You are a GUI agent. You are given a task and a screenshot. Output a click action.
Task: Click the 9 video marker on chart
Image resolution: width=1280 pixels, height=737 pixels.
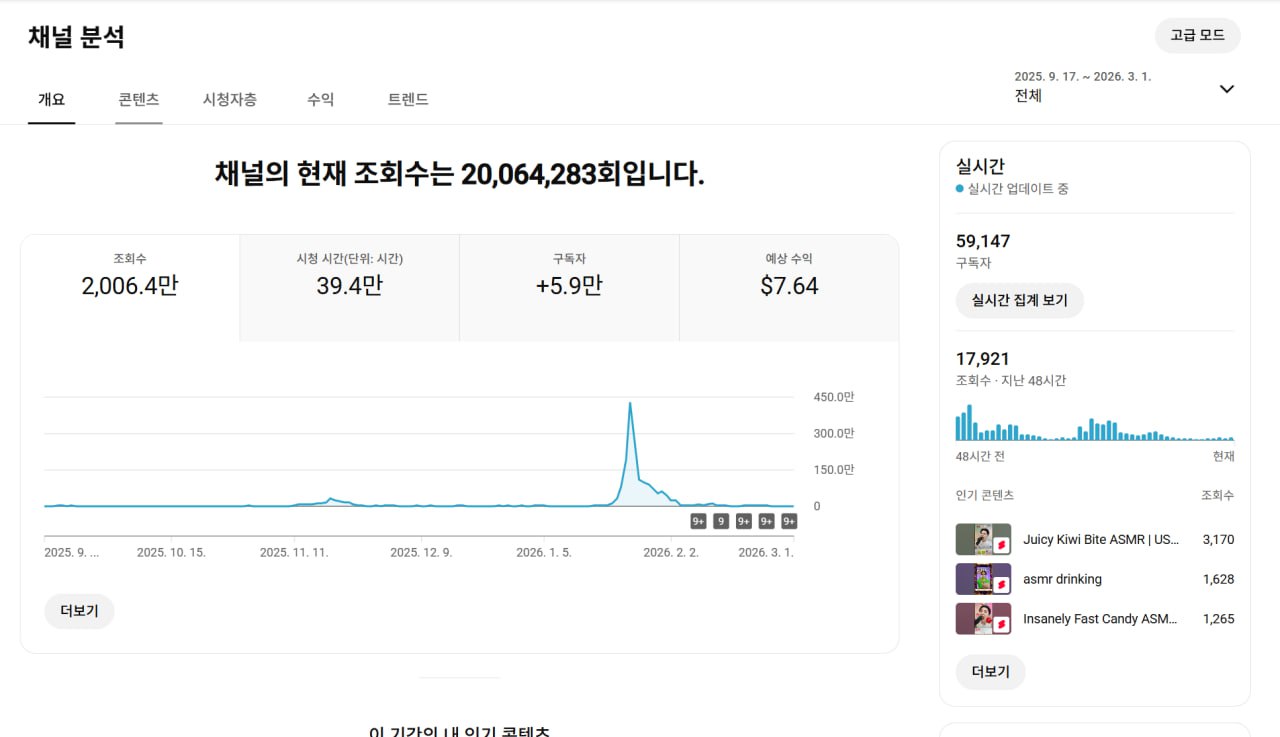point(721,521)
